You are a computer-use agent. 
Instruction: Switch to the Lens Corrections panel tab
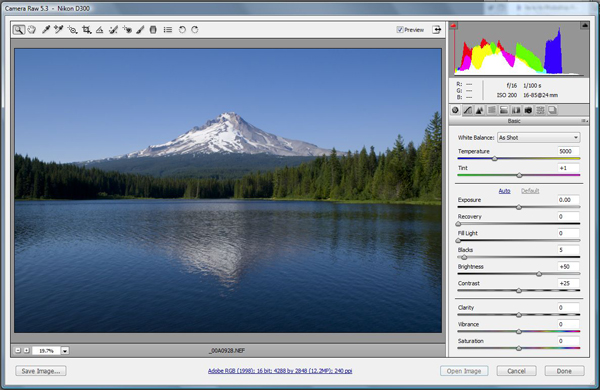[516, 110]
